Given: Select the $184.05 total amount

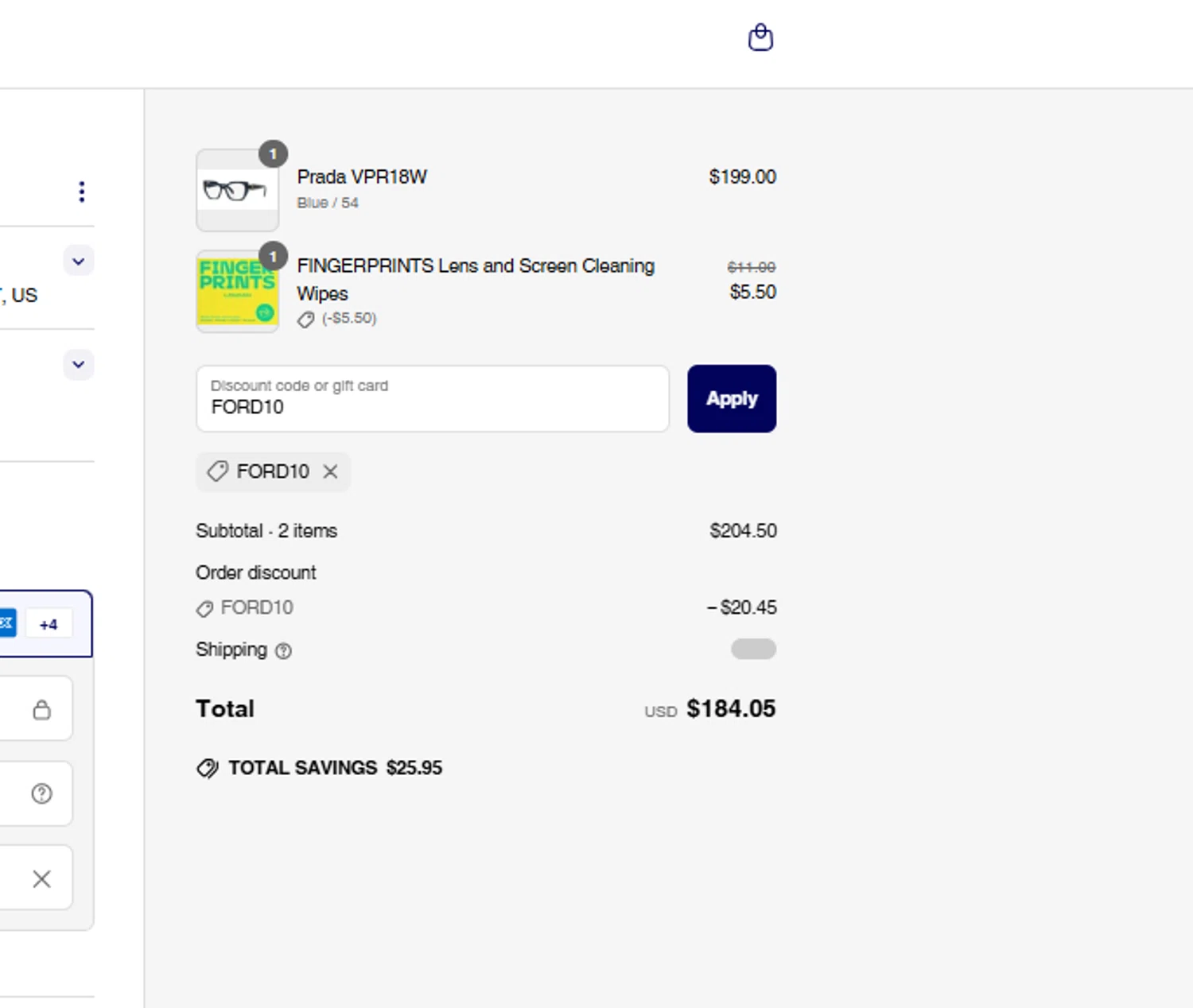Looking at the screenshot, I should click(x=731, y=708).
